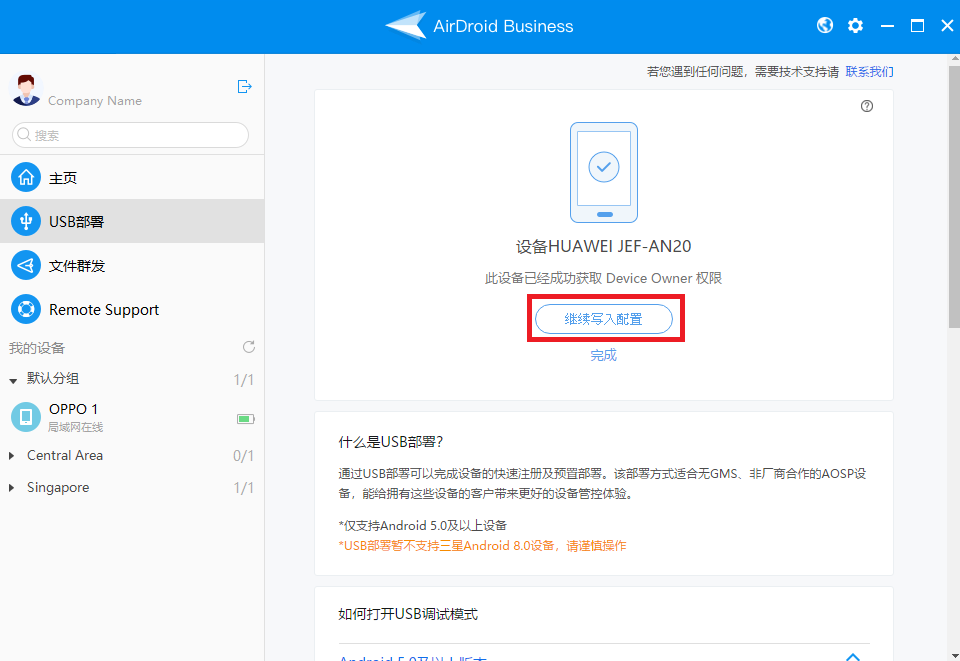Open the 主页 menu item

point(132,177)
